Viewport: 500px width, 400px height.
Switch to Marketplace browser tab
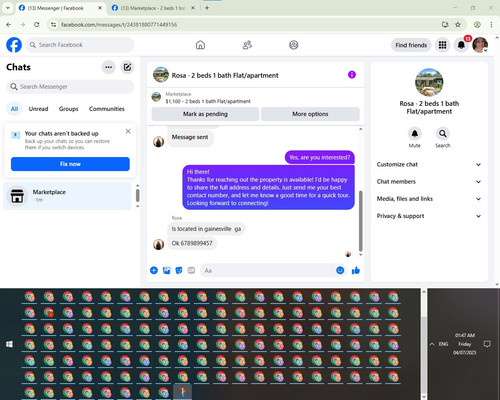pyautogui.click(x=153, y=8)
